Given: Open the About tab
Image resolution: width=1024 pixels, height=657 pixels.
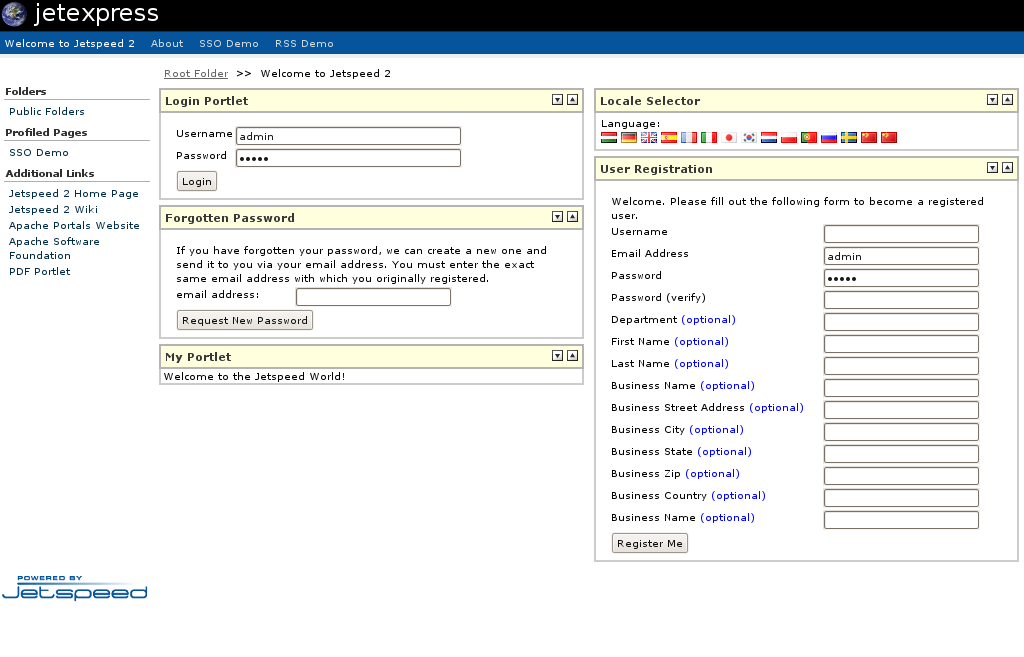Looking at the screenshot, I should click(x=167, y=44).
